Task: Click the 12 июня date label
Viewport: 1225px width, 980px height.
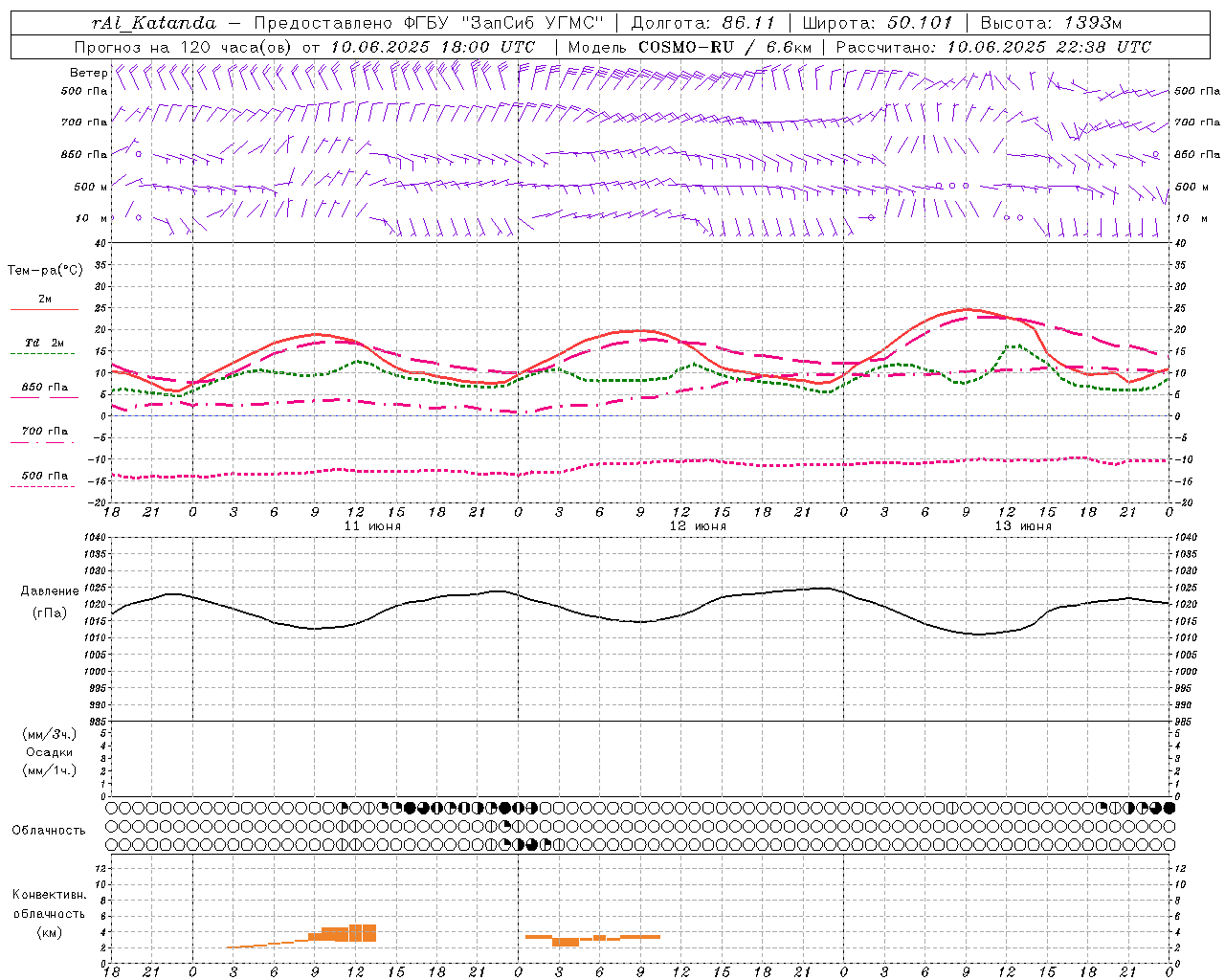Action: tap(698, 526)
